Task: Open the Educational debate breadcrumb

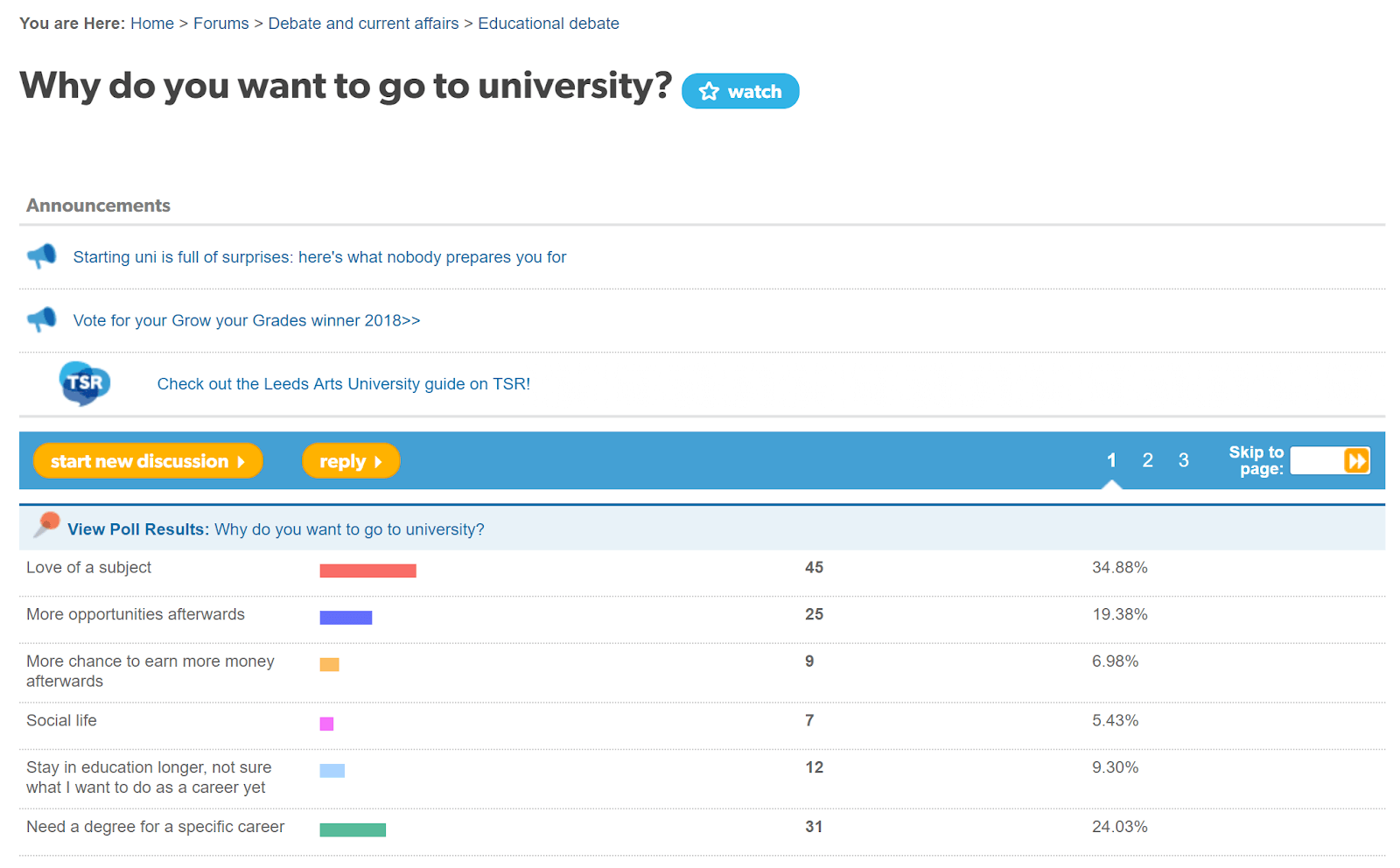Action: pos(548,24)
